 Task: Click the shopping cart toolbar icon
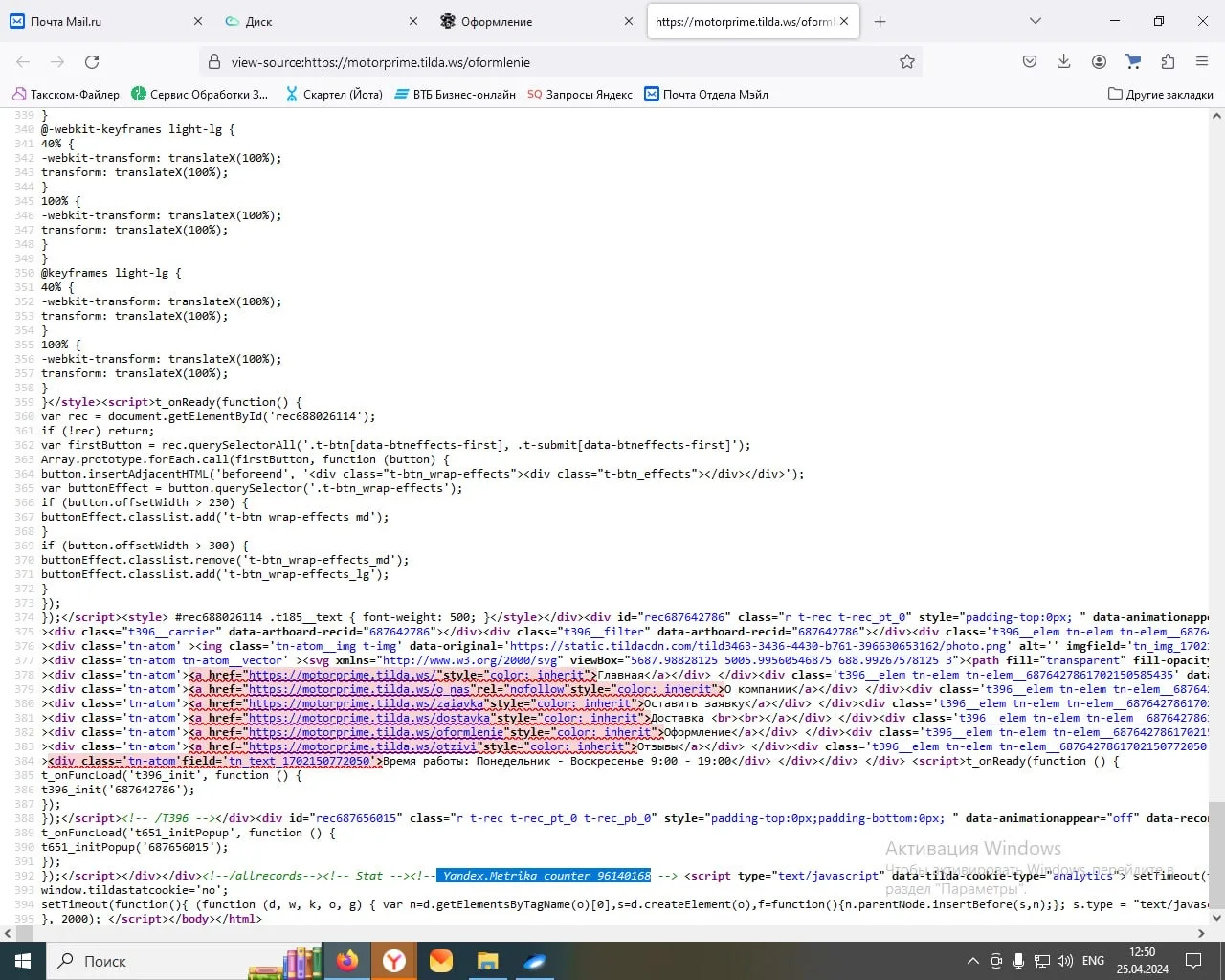1133,62
